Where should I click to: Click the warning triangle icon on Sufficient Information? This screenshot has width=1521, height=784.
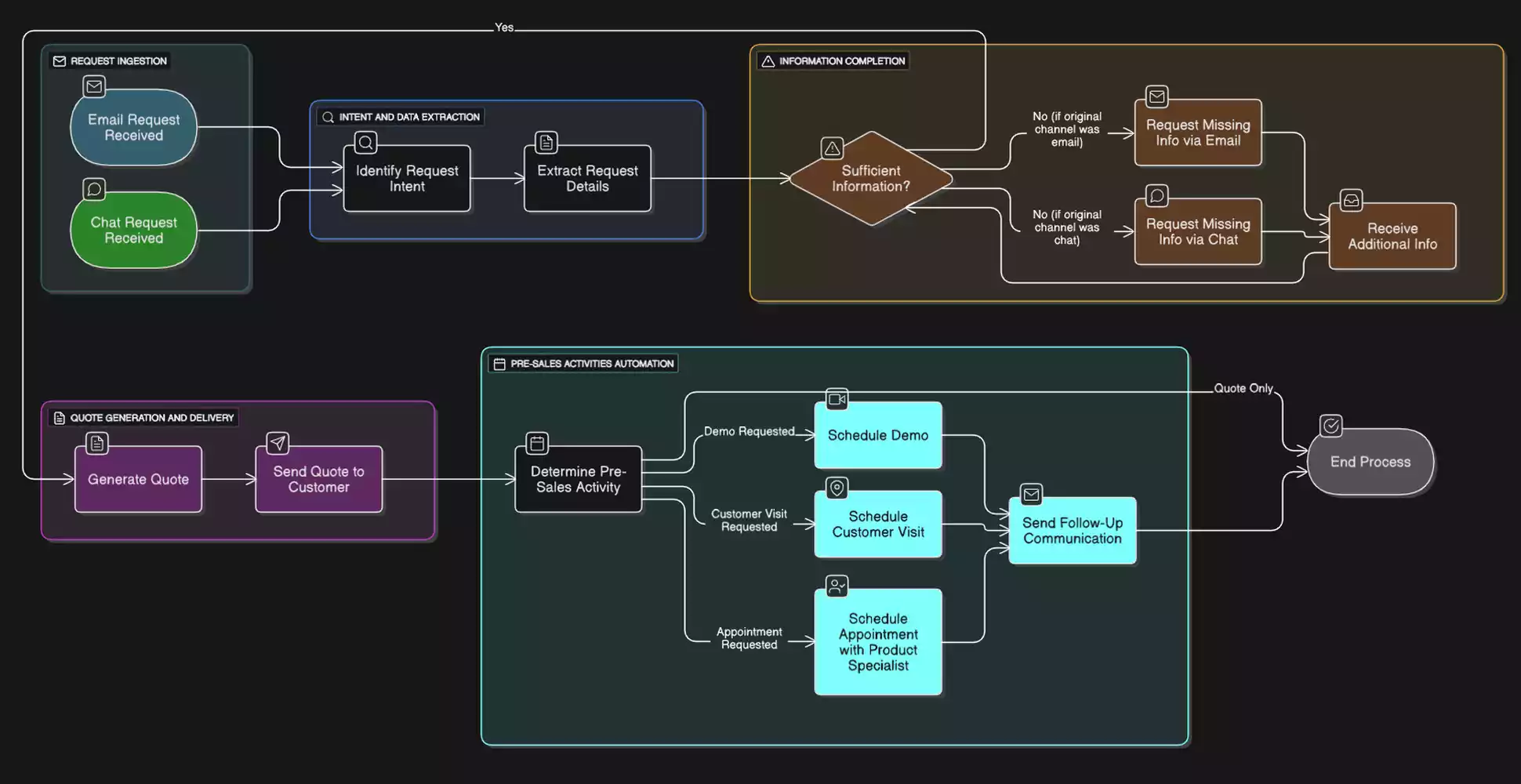(832, 148)
